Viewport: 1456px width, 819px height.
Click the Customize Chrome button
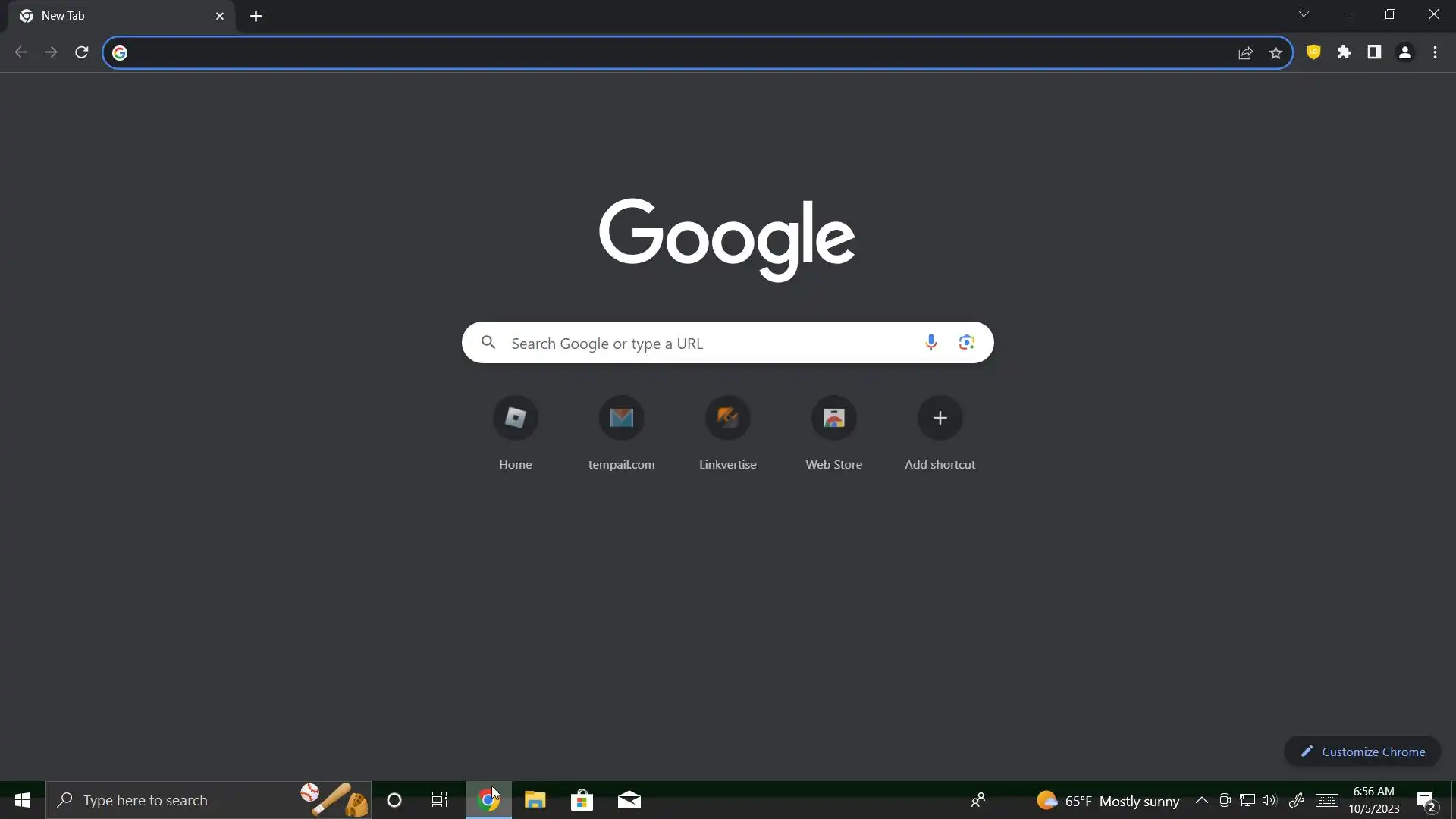1362,751
